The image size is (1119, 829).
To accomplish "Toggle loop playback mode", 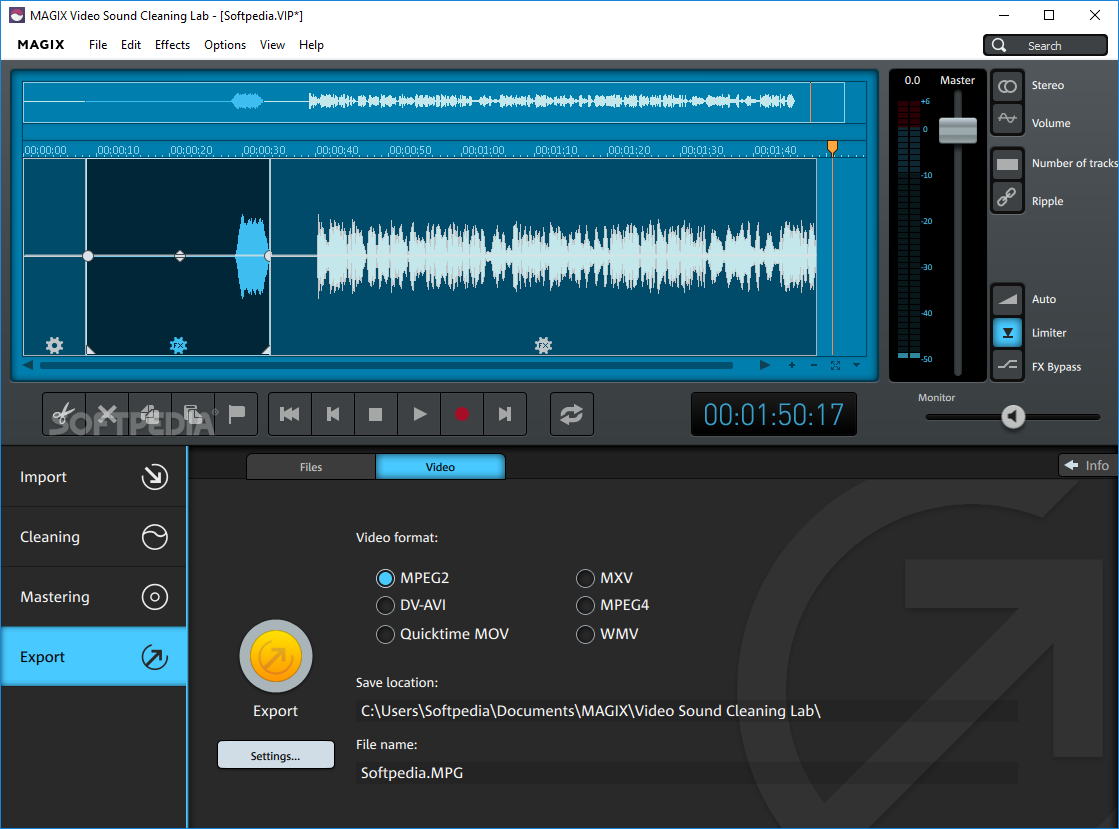I will 572,414.
